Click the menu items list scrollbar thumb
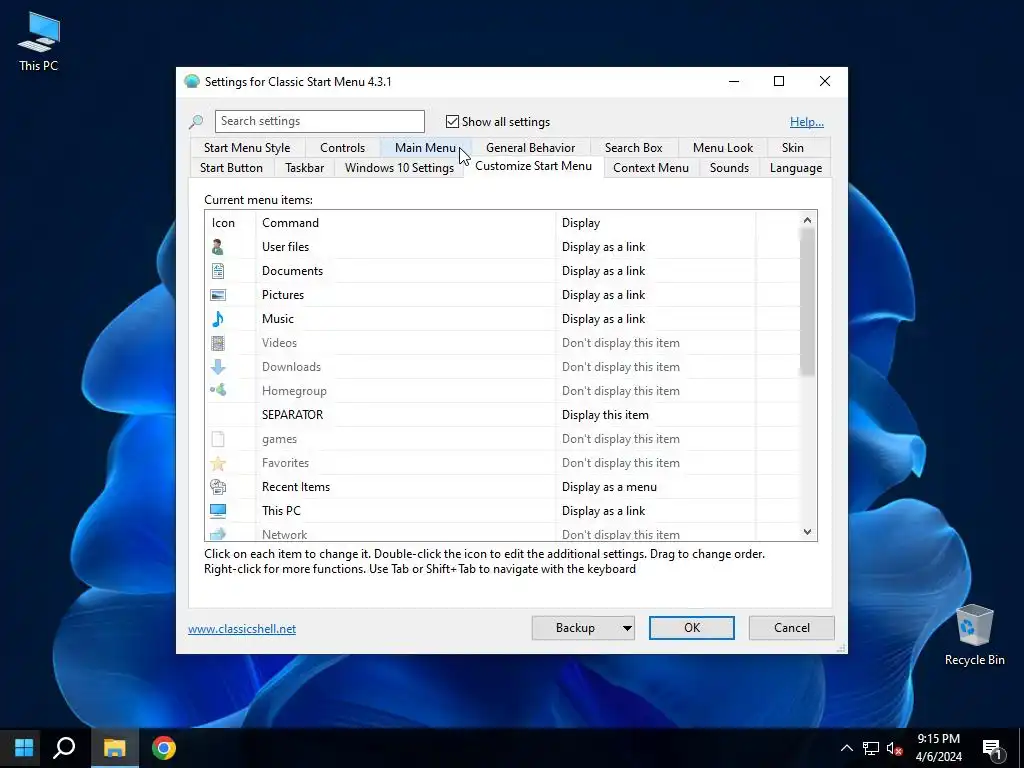 [x=807, y=302]
